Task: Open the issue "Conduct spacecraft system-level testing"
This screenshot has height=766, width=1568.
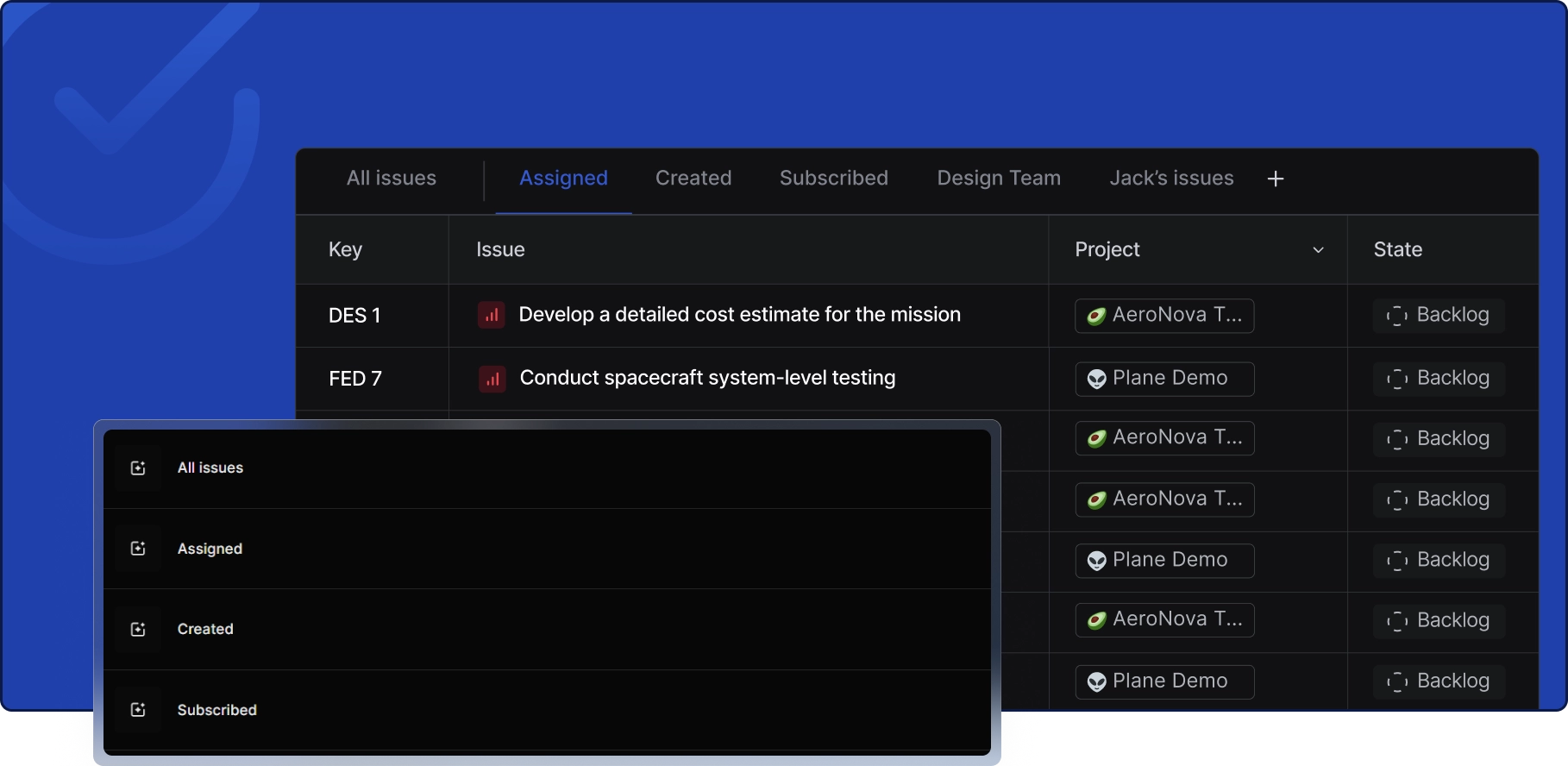Action: (707, 378)
